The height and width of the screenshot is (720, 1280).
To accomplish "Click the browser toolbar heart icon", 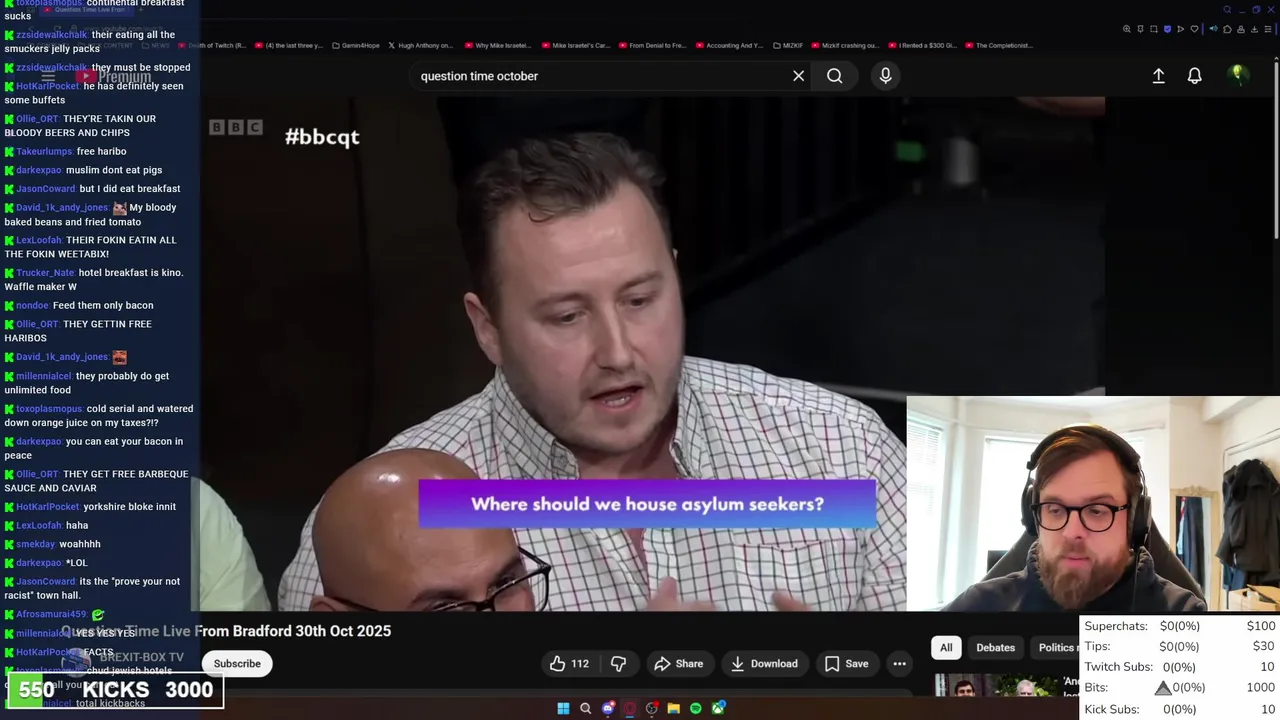I will pos(1194,29).
